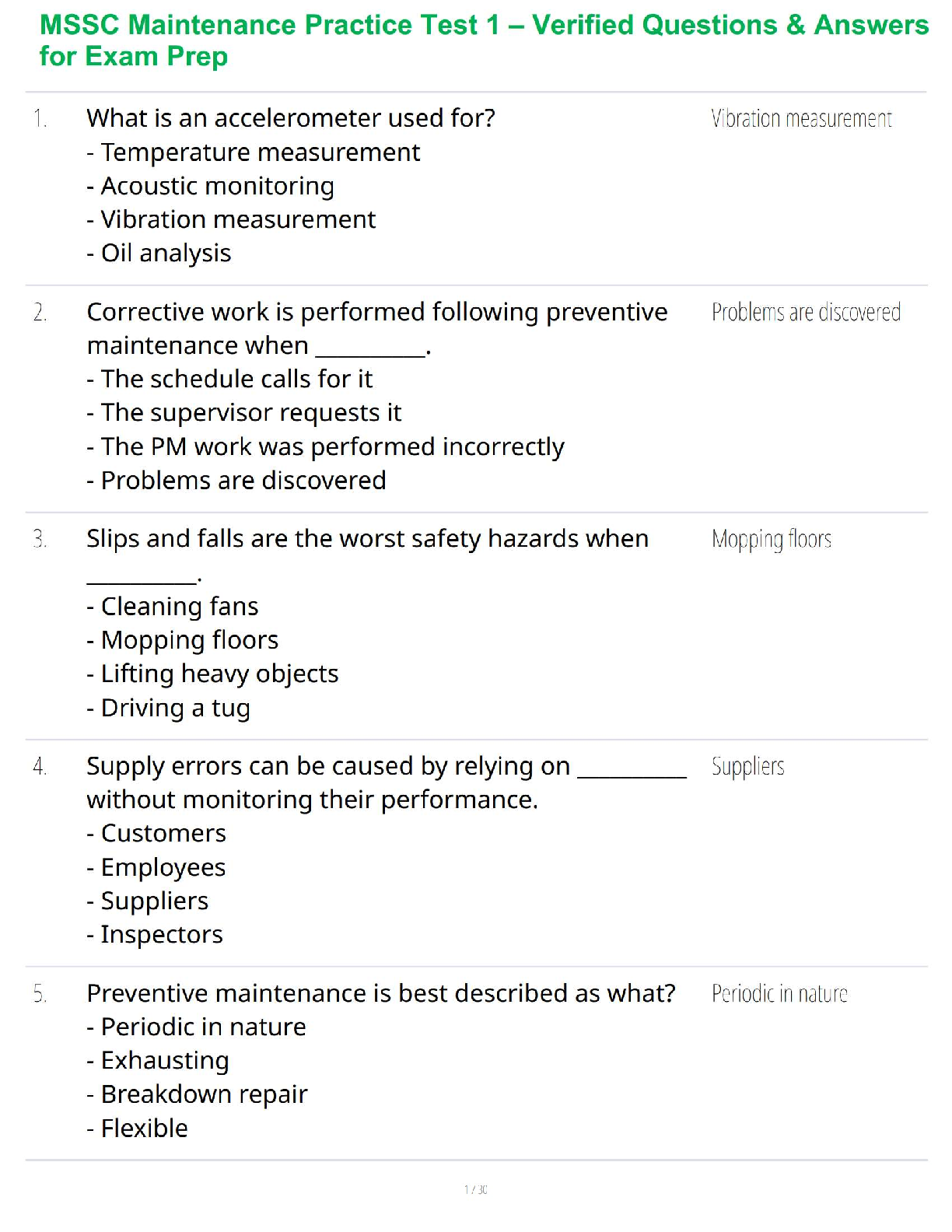
Task: Select the 'Acoustic monitoring' option
Action: 217,186
